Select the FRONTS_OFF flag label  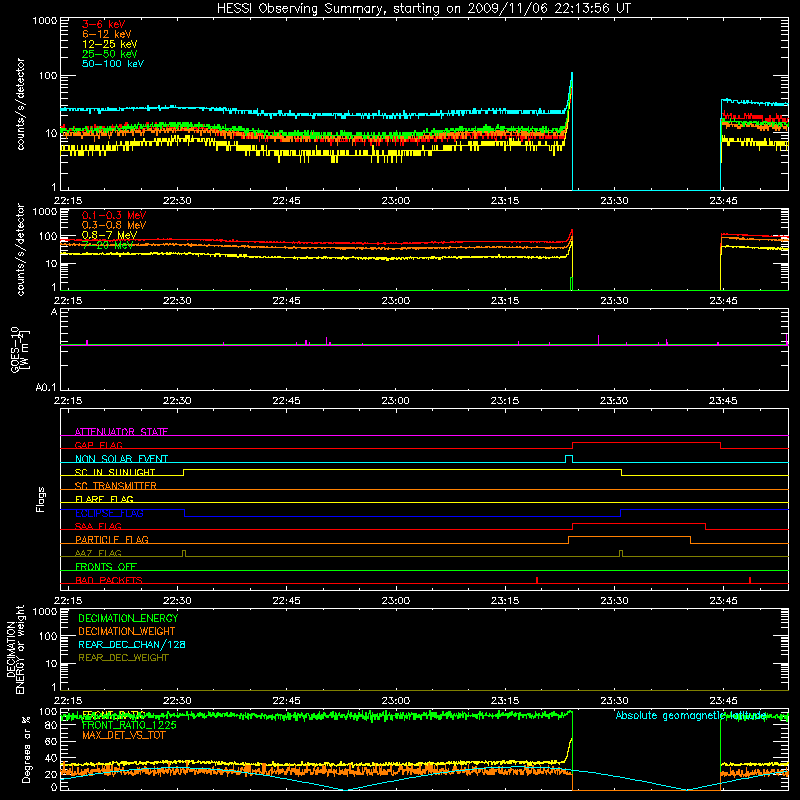pyautogui.click(x=106, y=567)
